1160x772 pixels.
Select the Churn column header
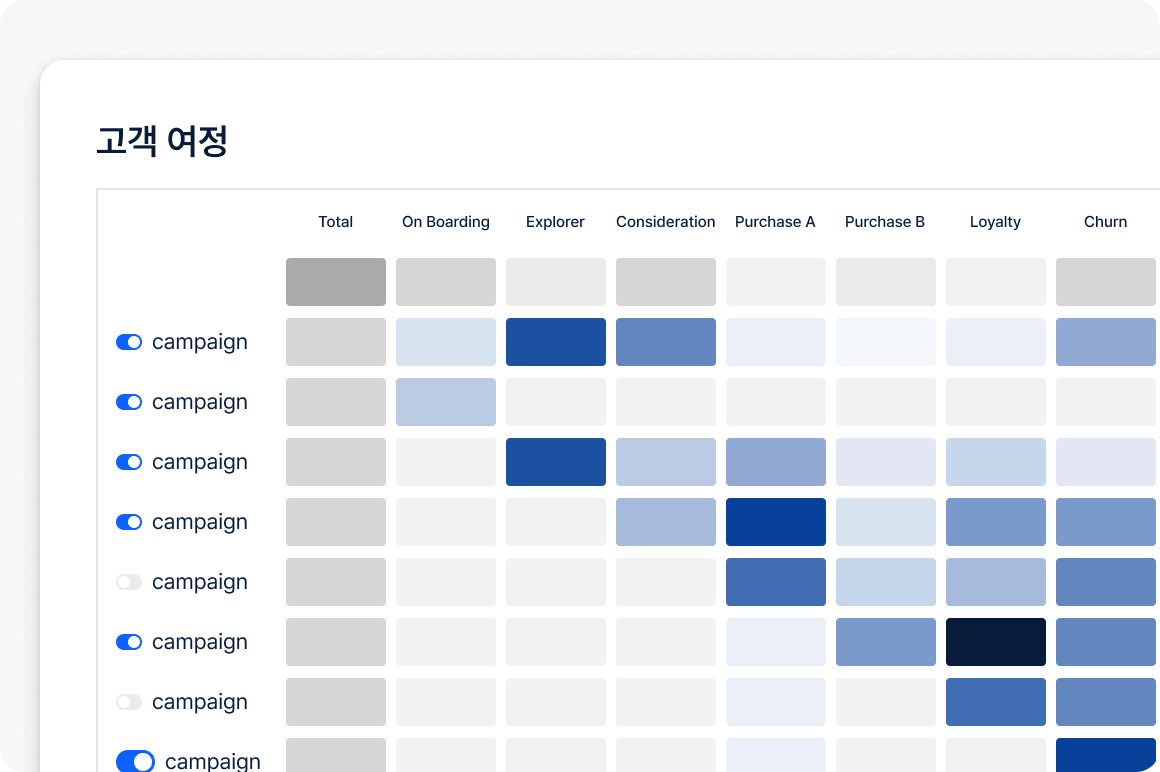[x=1105, y=222]
